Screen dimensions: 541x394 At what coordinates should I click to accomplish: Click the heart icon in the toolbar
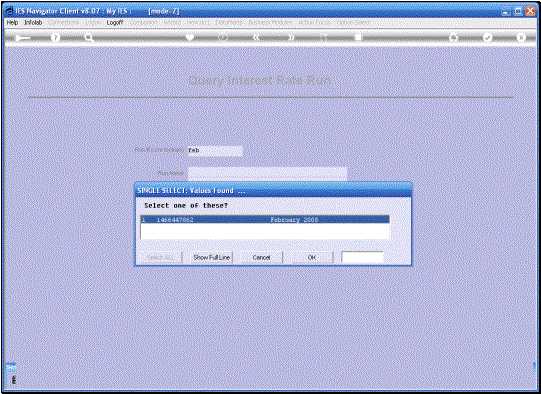190,37
